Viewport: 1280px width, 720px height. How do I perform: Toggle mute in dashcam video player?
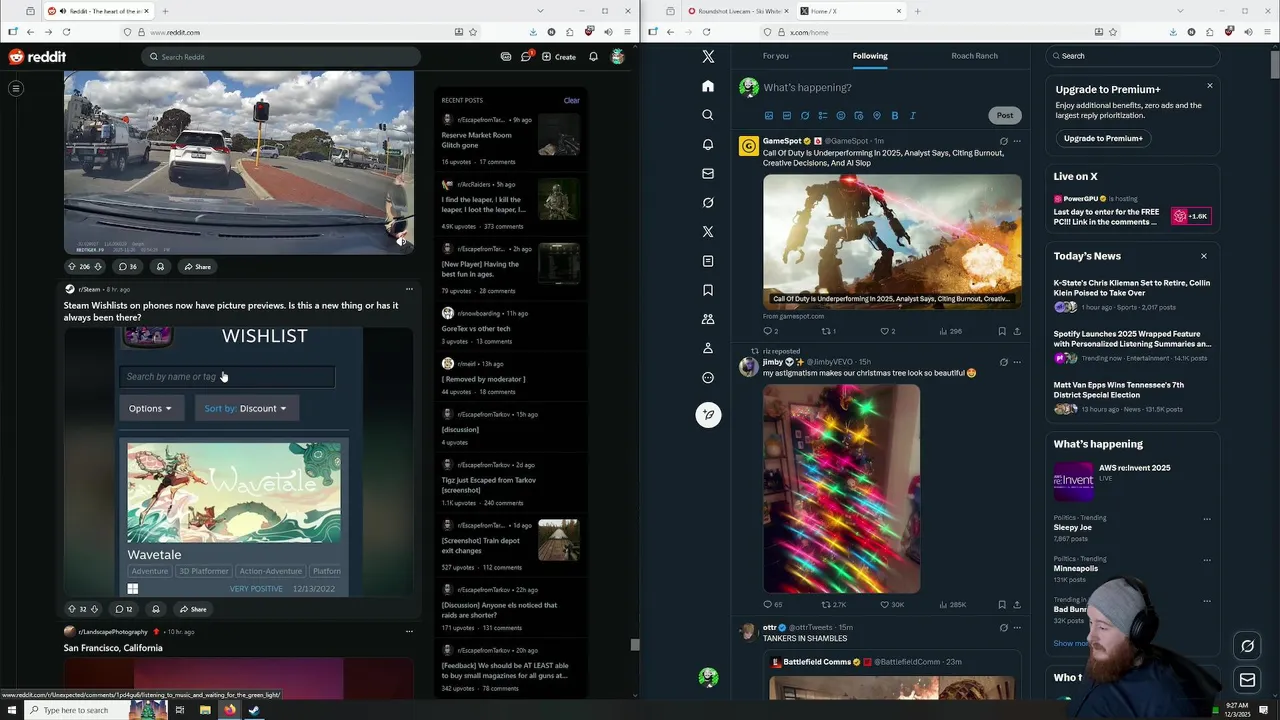pyautogui.click(x=402, y=241)
